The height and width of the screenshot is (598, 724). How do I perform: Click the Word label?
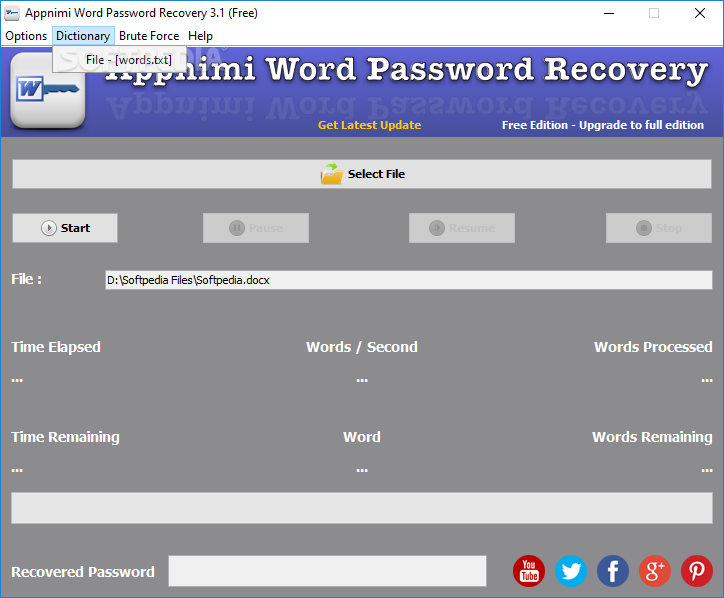(x=362, y=437)
